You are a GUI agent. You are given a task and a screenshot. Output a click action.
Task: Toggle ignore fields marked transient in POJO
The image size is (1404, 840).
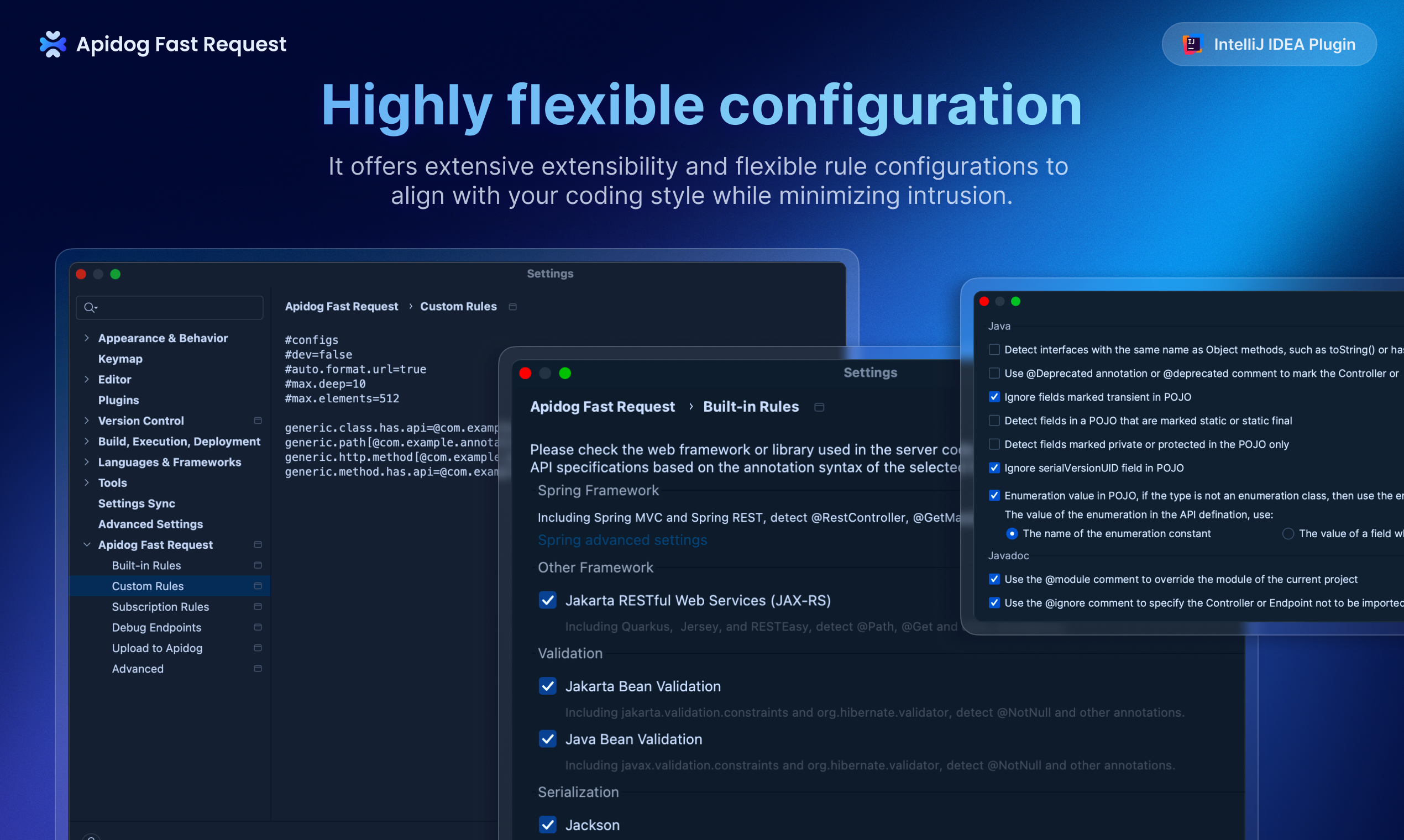click(x=994, y=397)
